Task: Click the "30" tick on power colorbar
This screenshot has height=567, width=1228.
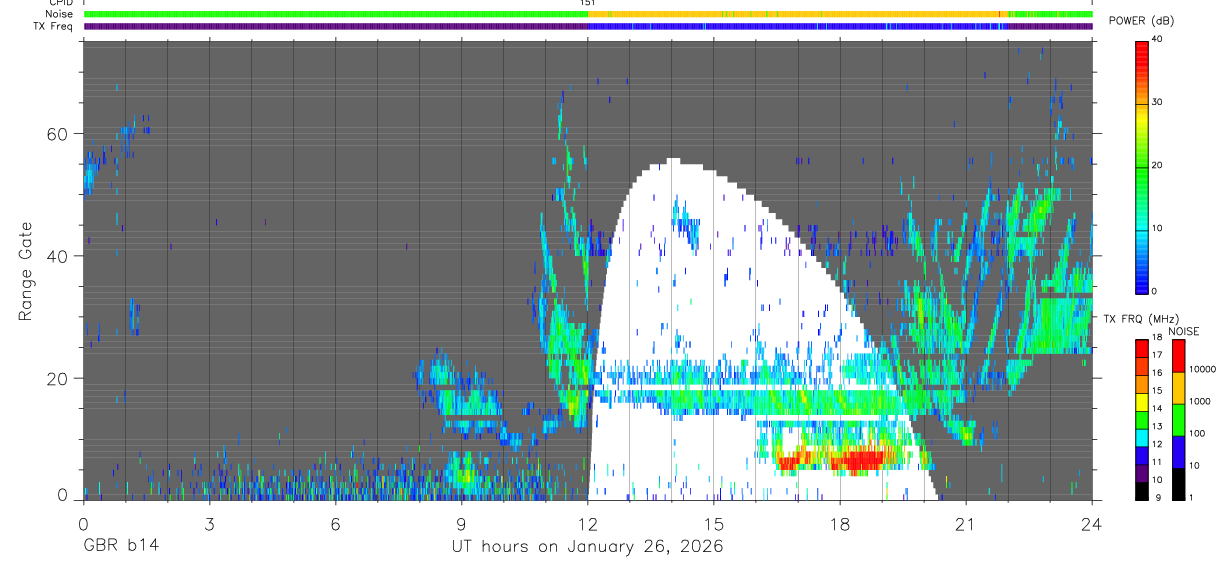Action: (1157, 102)
